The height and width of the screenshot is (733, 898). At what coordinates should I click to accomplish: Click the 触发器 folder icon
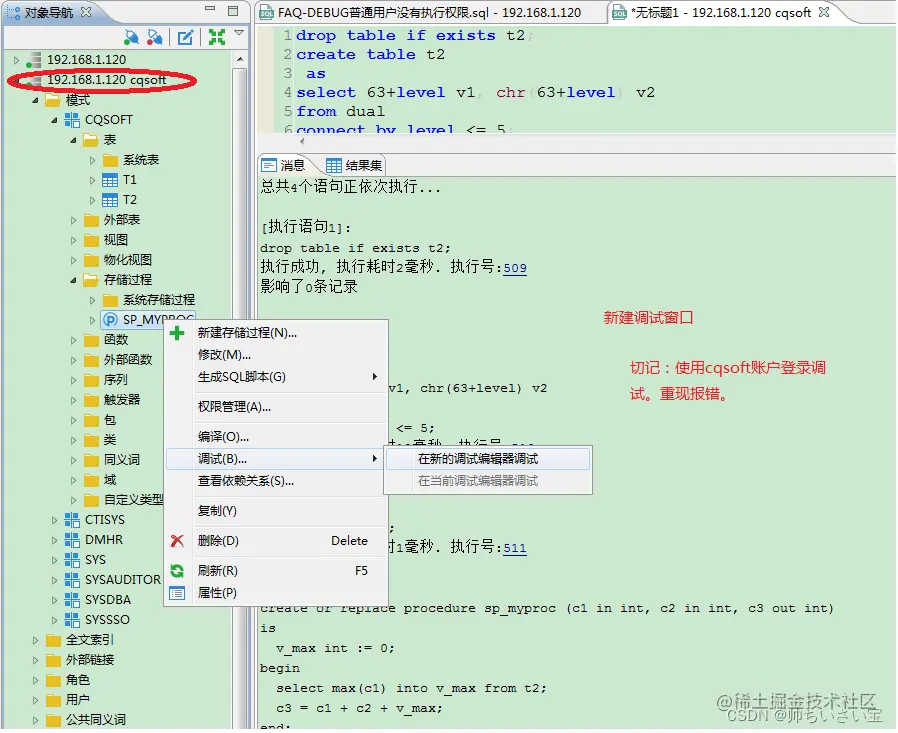tap(91, 400)
